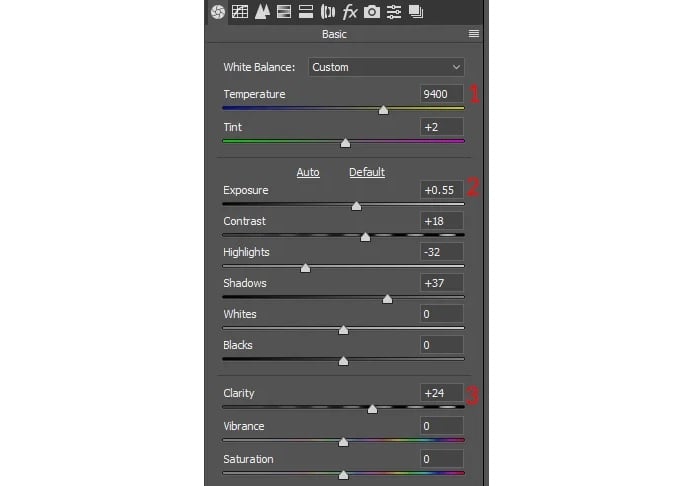
Task: Click the Basic panel title
Action: click(334, 34)
